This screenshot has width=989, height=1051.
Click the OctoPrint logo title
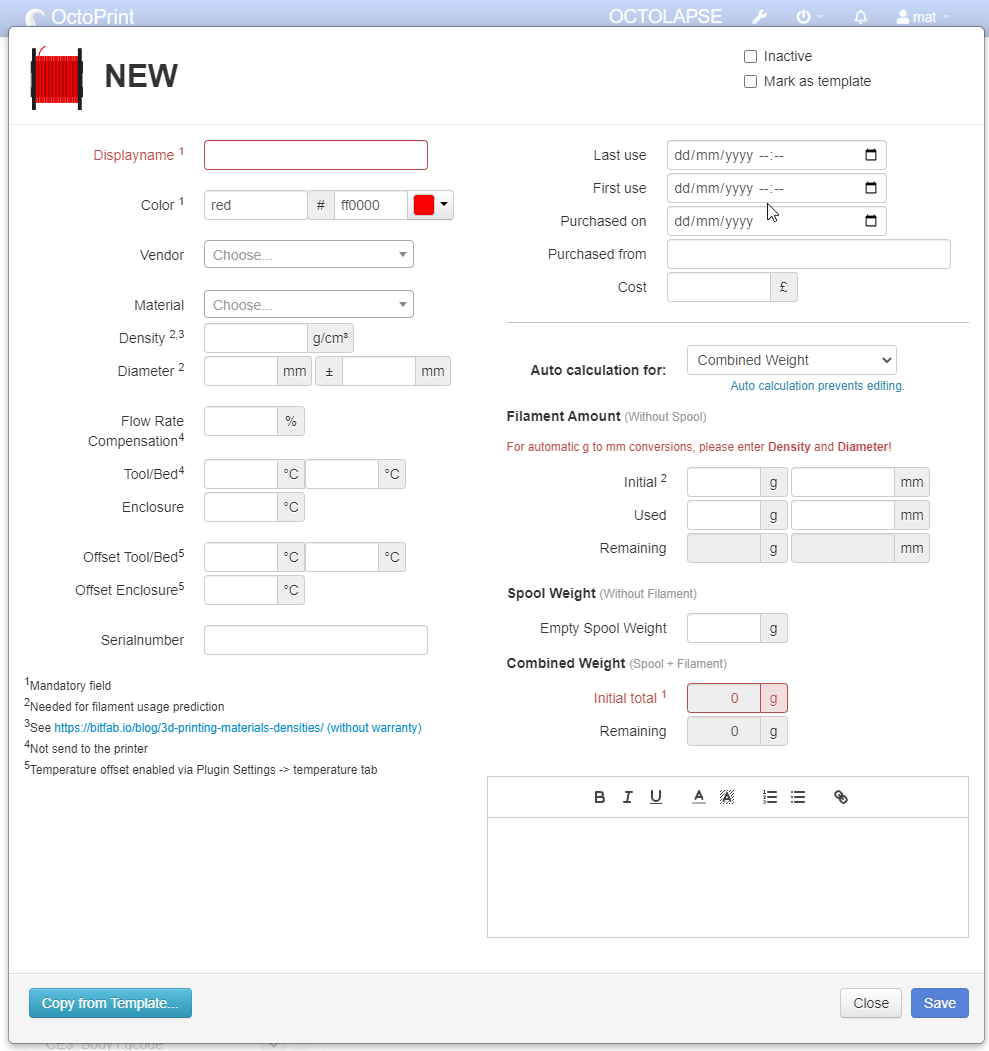[80, 17]
